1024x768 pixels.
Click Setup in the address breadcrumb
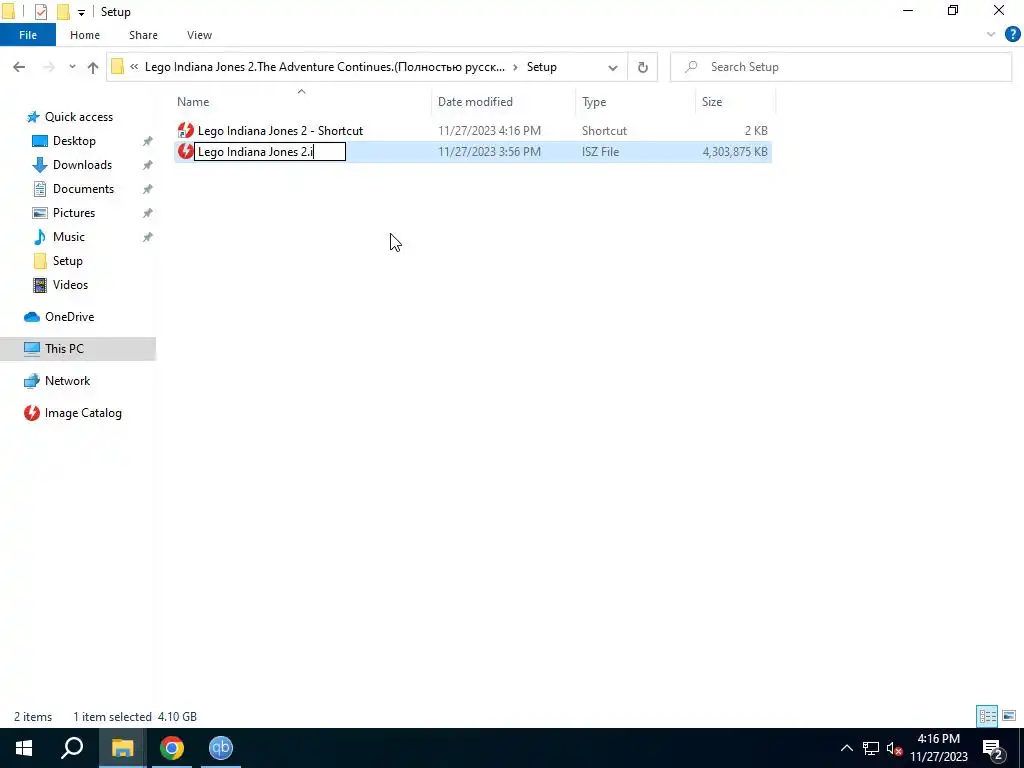(541, 67)
